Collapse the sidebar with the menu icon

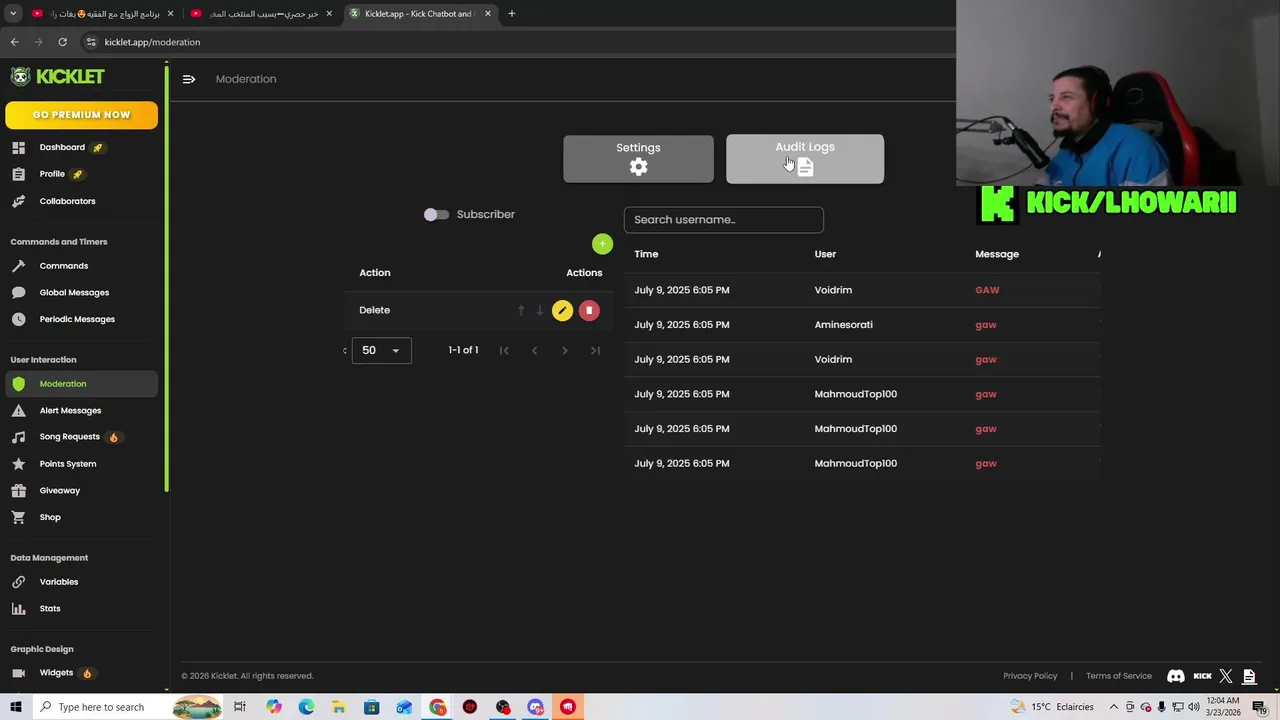(x=189, y=79)
